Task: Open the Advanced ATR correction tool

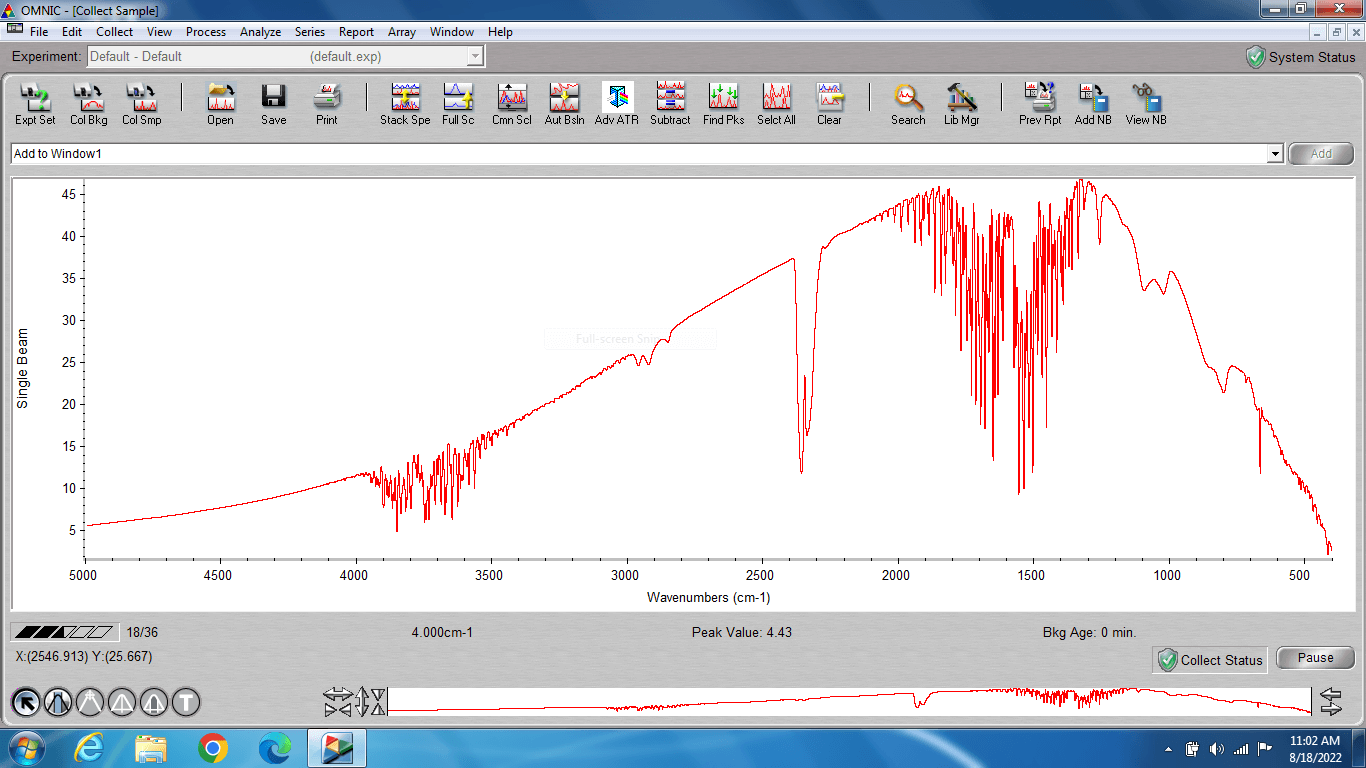Action: coord(616,103)
